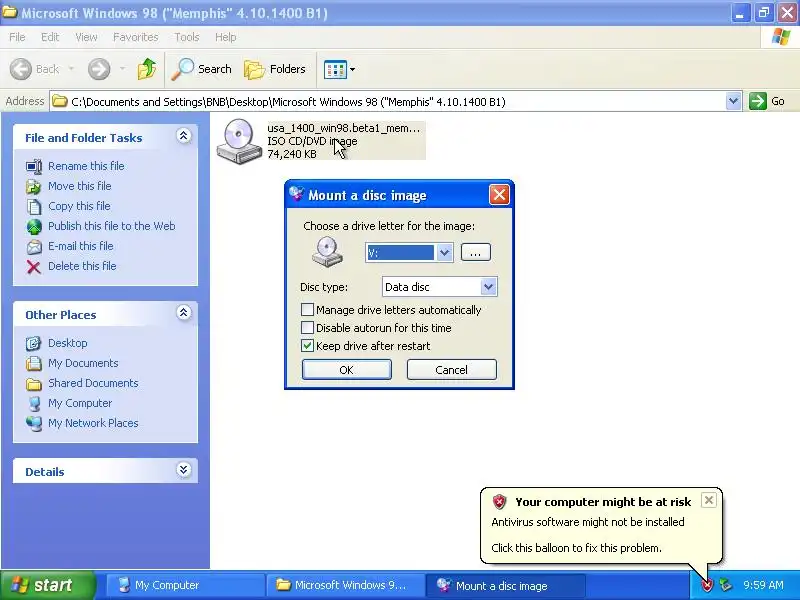
Task: Click file name usa_1400_win98.beta1_mem...
Action: (343, 128)
